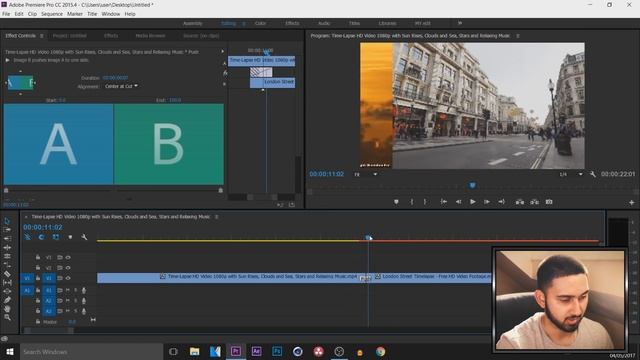The image size is (640, 360).
Task: Toggle V1 source patching button
Action: (27, 278)
